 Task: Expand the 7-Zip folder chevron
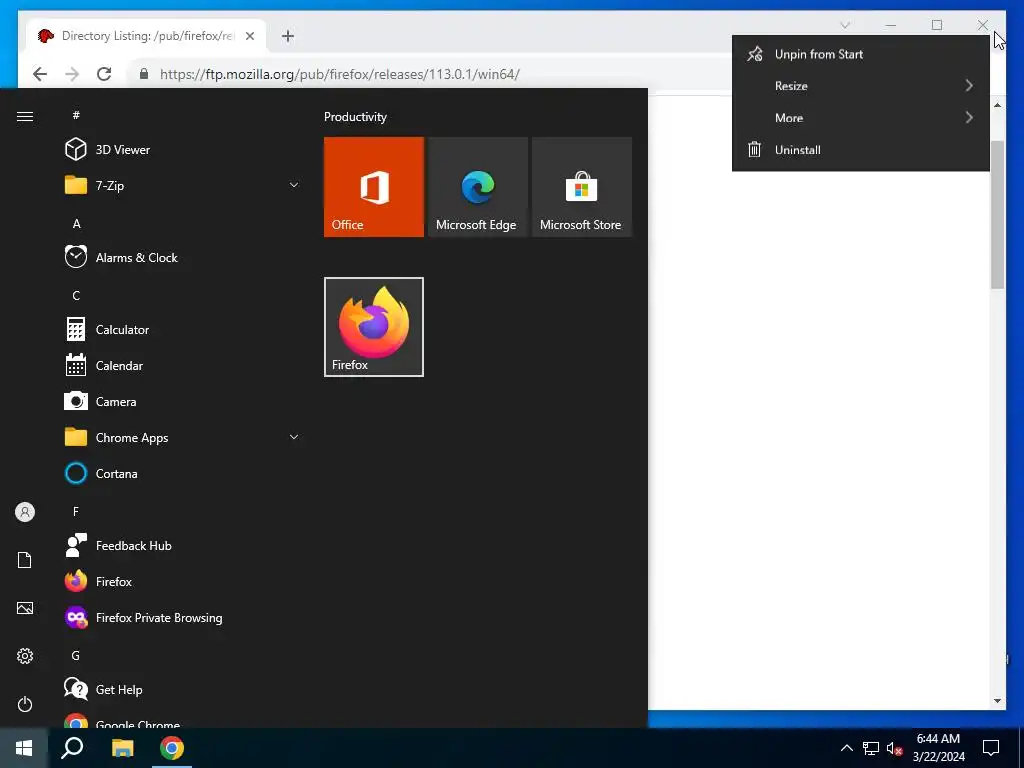click(294, 185)
